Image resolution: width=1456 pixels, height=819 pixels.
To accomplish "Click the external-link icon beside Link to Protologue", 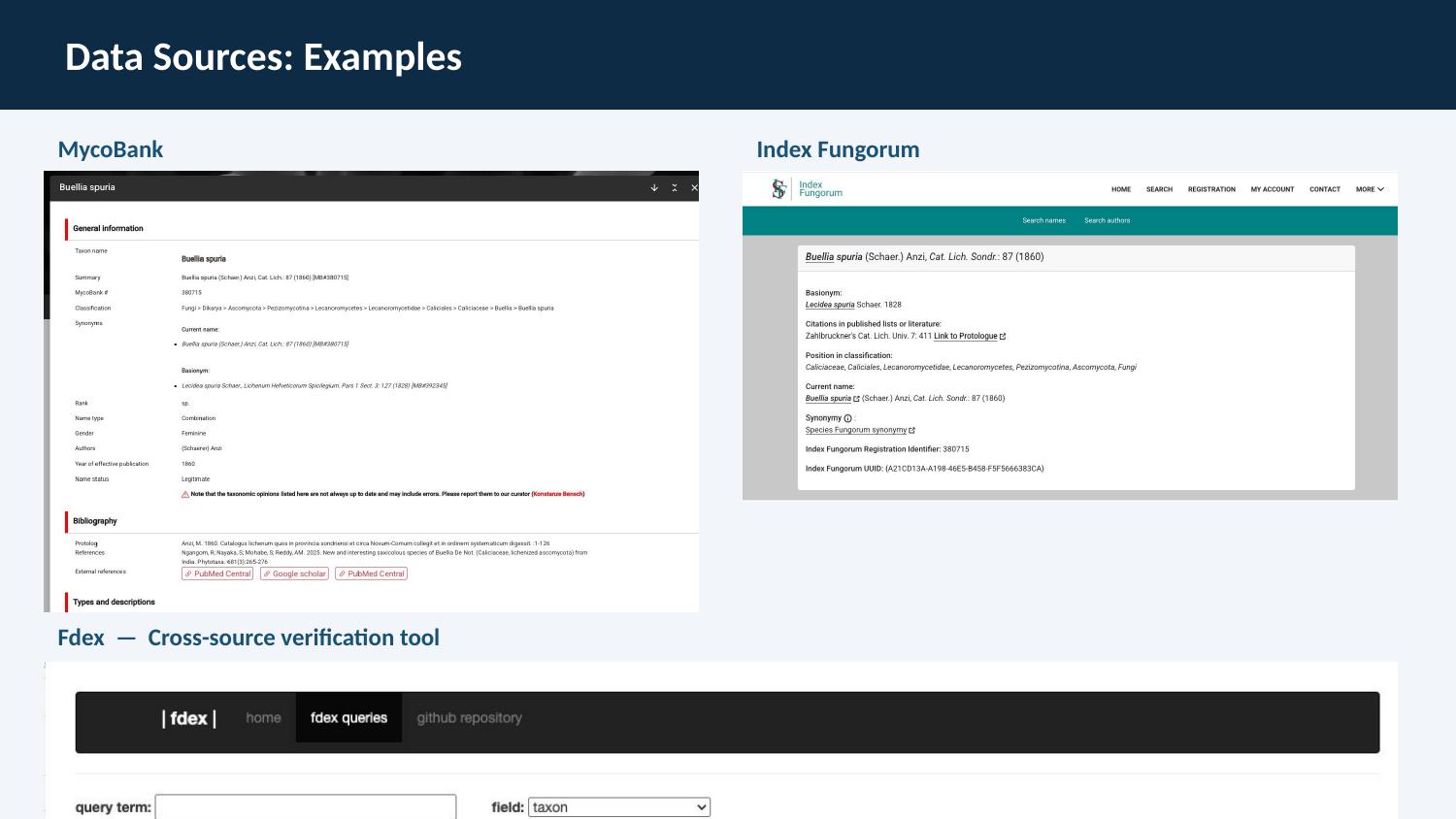I will [x=1004, y=336].
